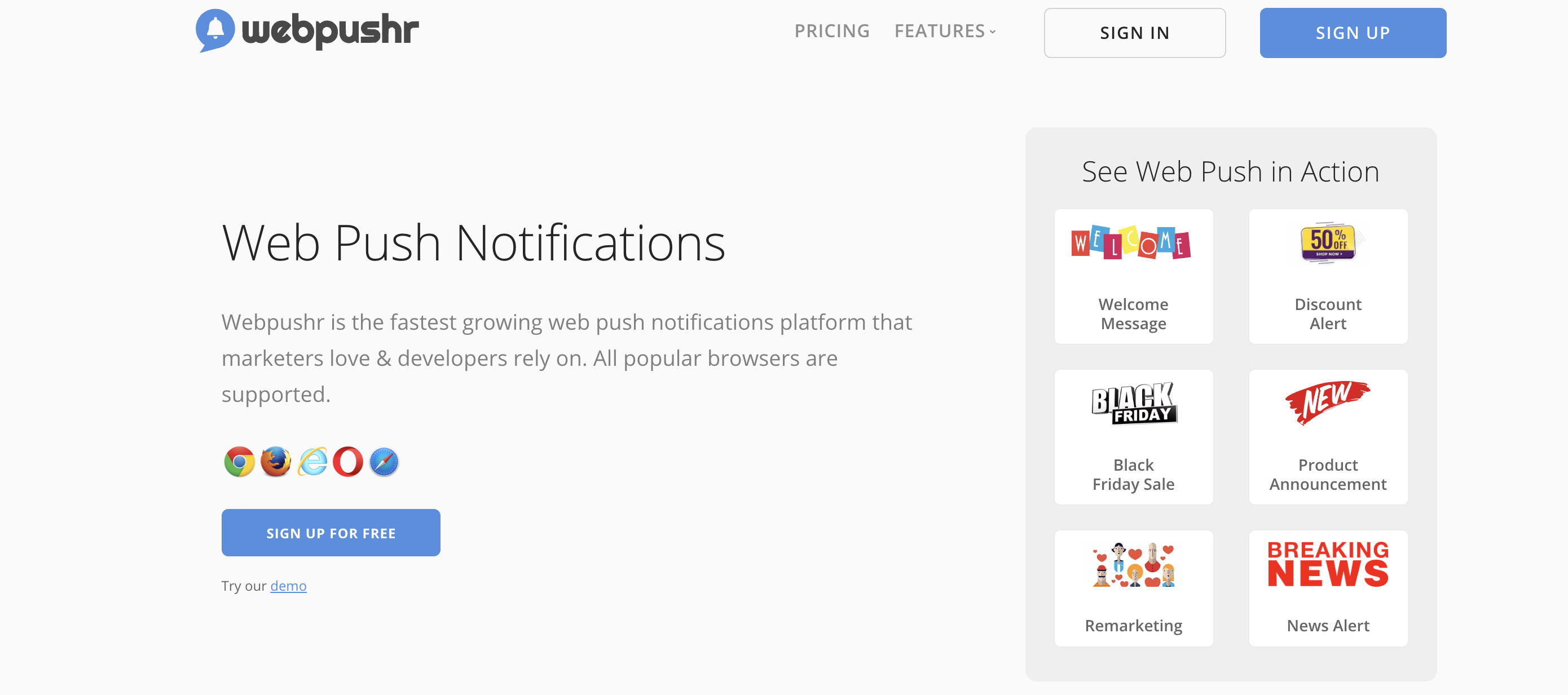
Task: Click SIGN UP FOR FREE button
Action: 331,533
